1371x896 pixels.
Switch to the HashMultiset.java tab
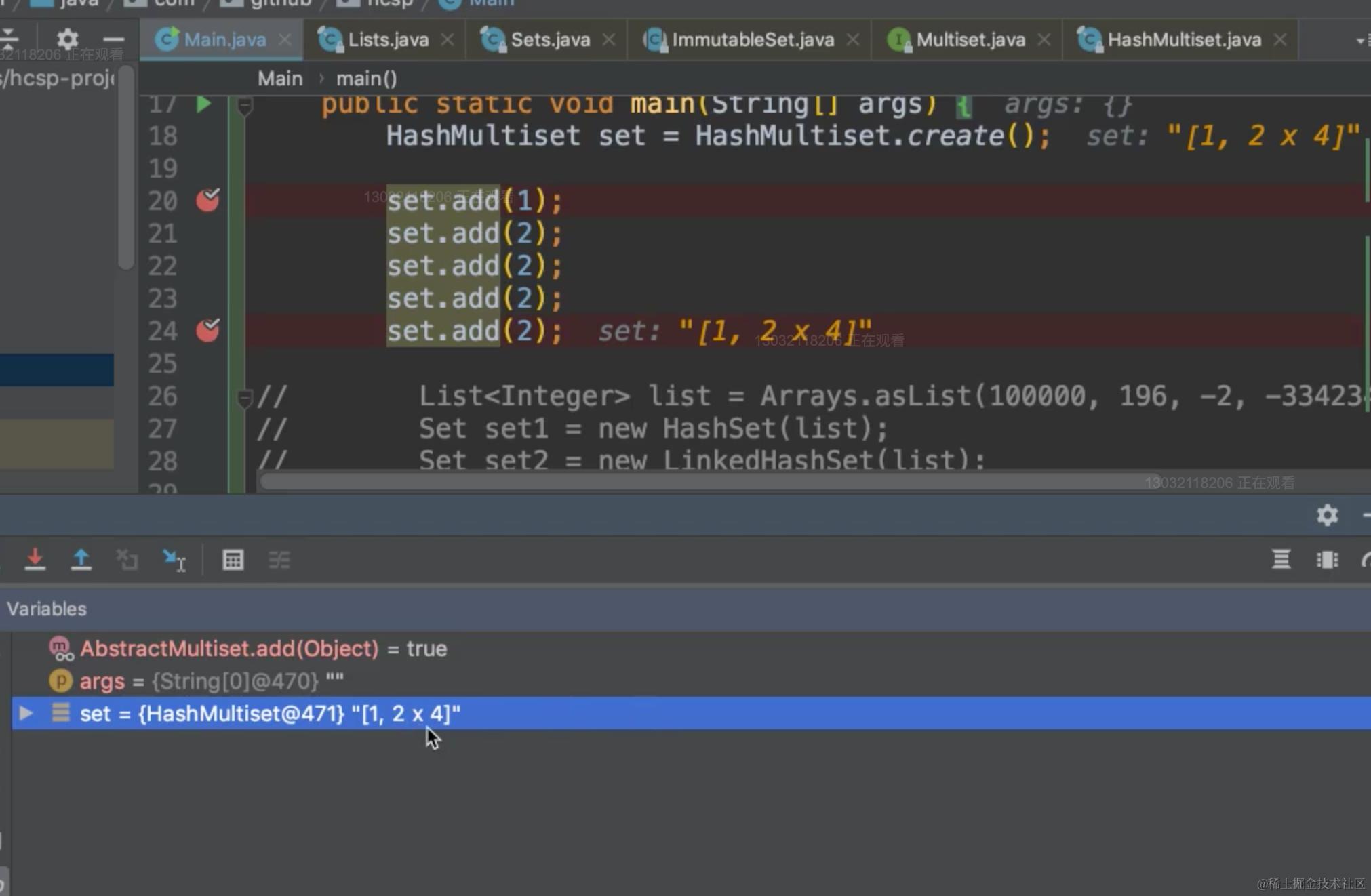(1183, 39)
